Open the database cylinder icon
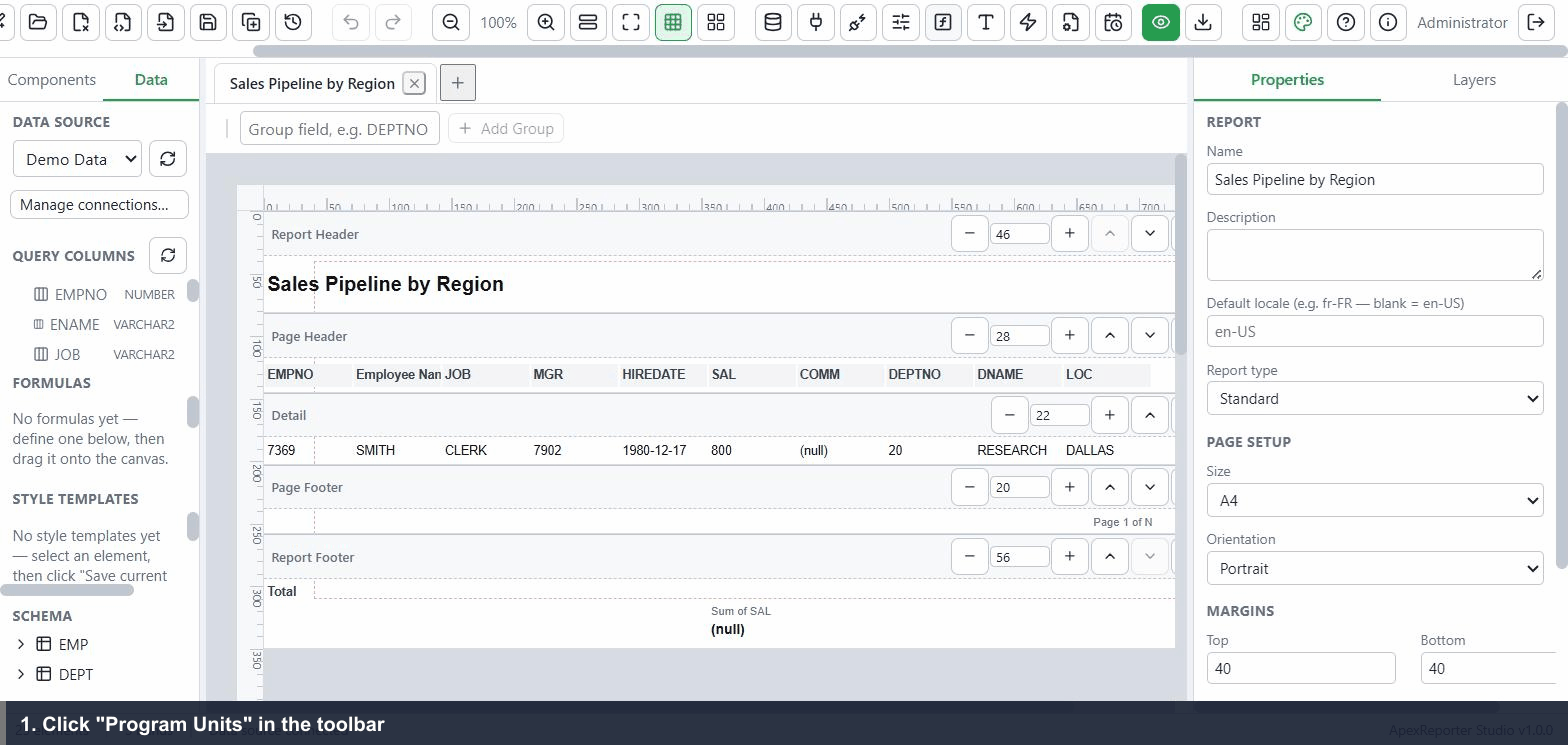 coord(773,22)
